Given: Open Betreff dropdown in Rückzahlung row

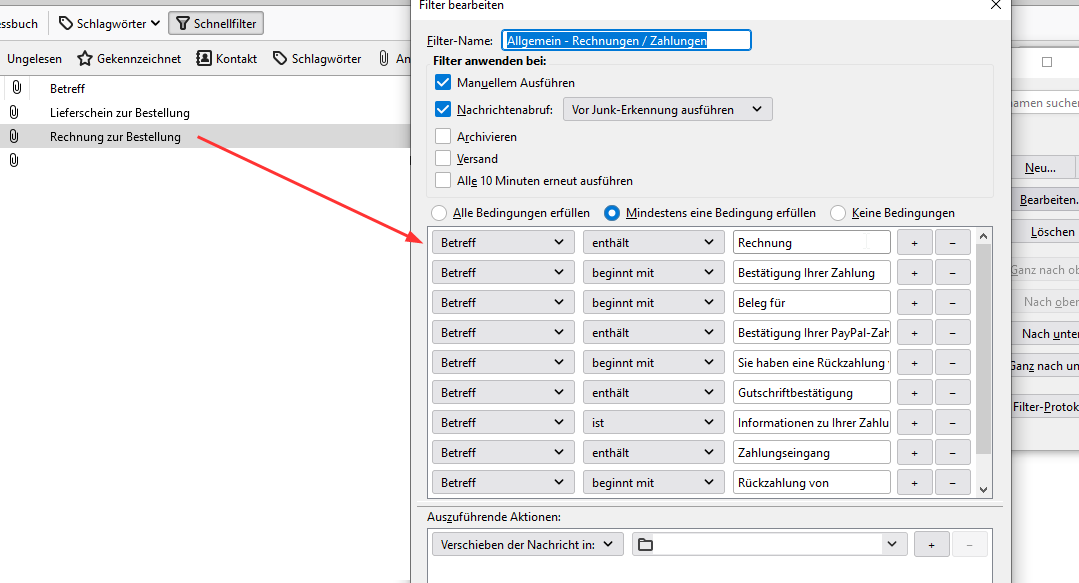Looking at the screenshot, I should pyautogui.click(x=503, y=362).
